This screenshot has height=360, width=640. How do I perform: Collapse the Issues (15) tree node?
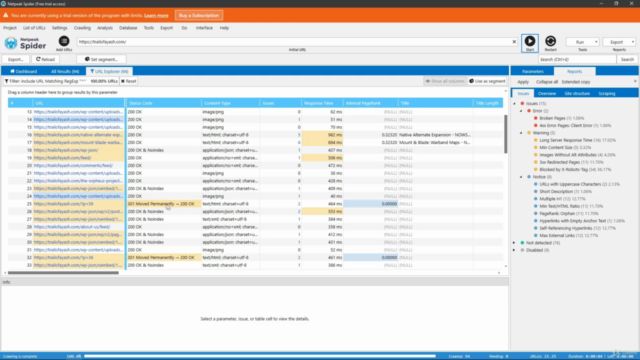pyautogui.click(x=514, y=104)
